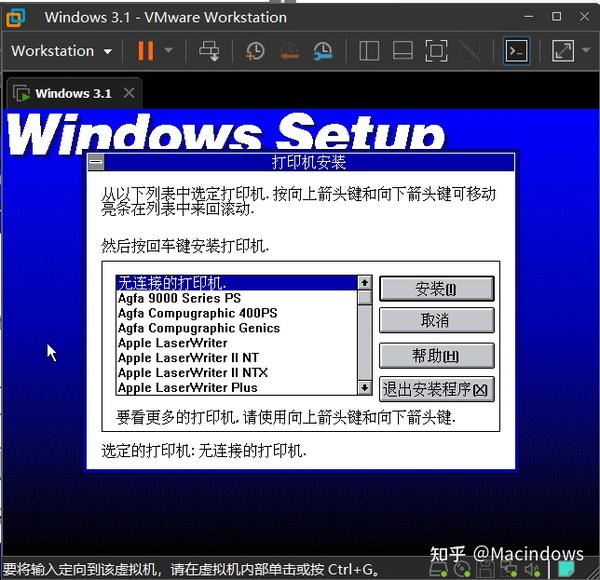The width and height of the screenshot is (600, 580).
Task: Click the CD/DVD drive status icon
Action: 462,569
